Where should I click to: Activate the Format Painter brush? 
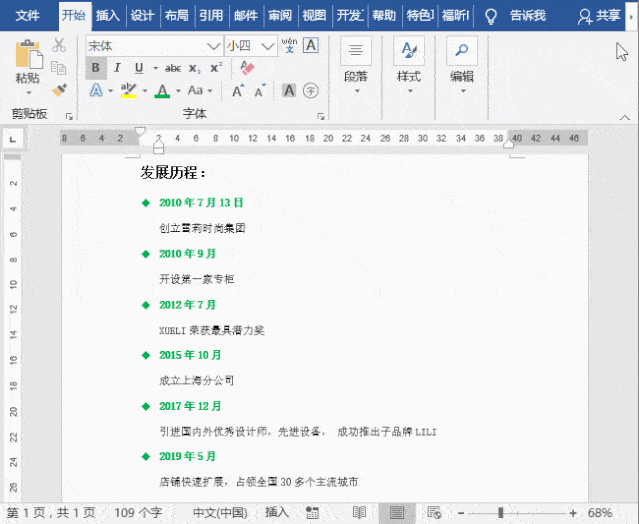59,90
